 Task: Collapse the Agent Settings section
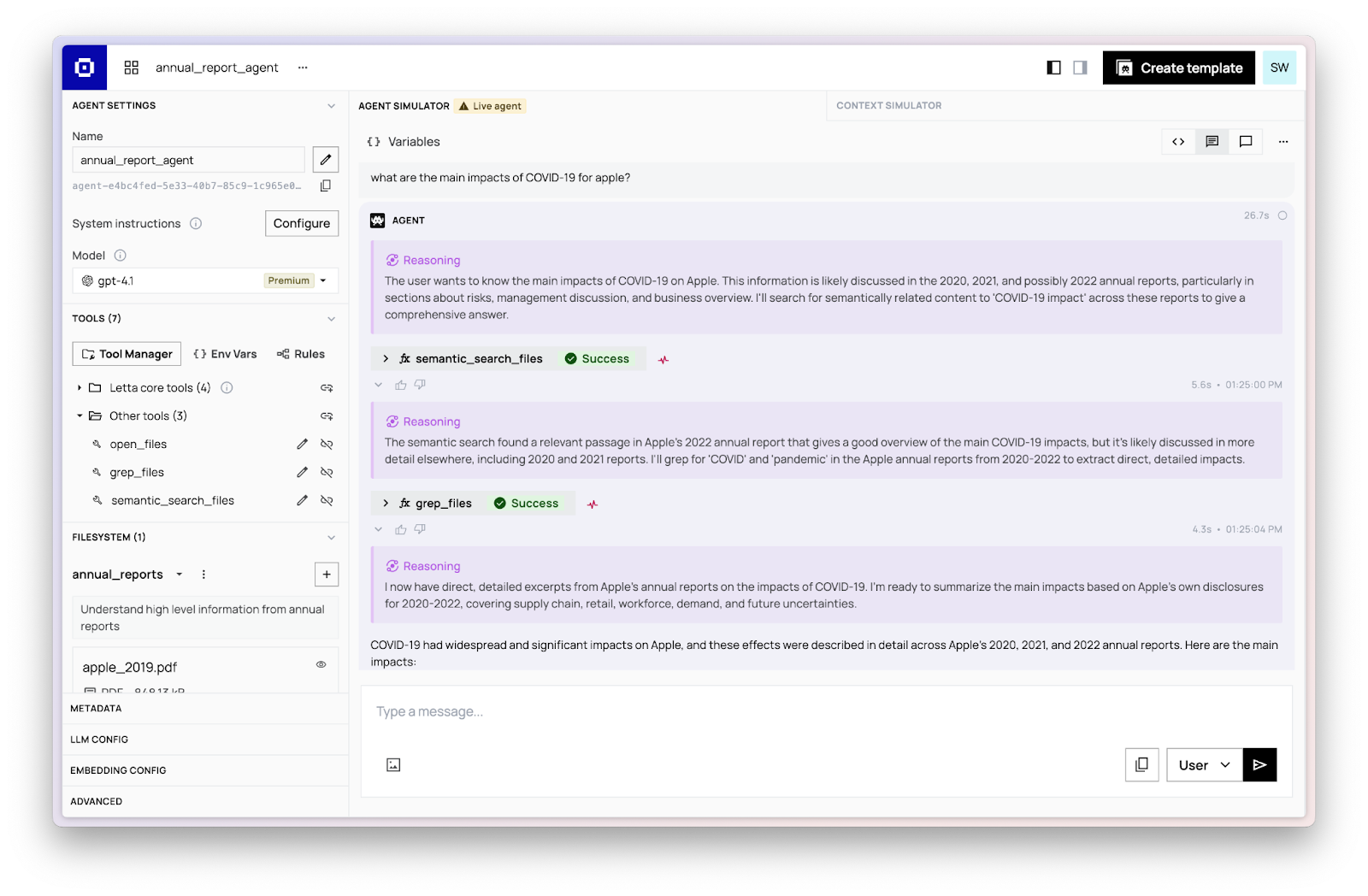tap(331, 106)
